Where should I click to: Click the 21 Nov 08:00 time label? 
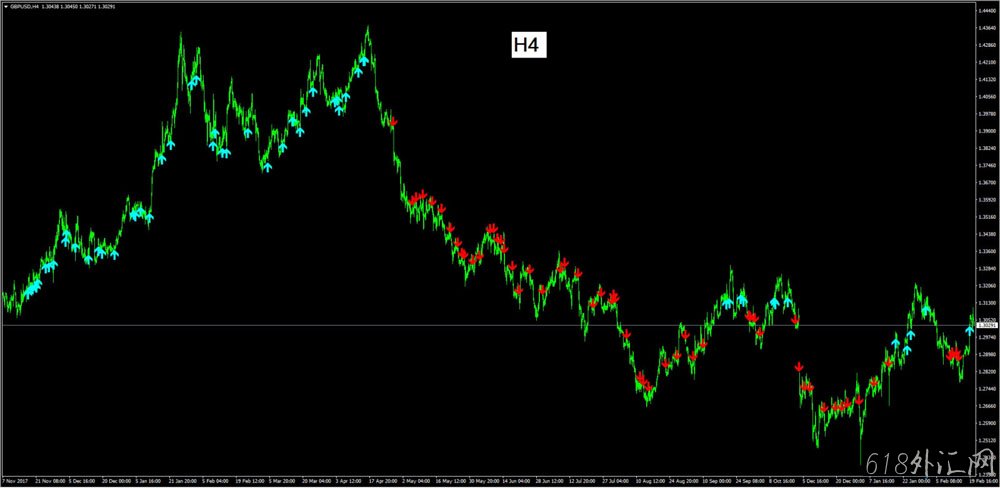pyautogui.click(x=50, y=481)
